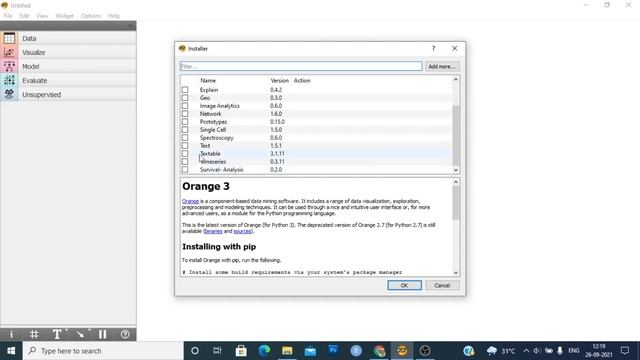Open the Unsupervised widget category
This screenshot has width=640, height=360.
click(68, 94)
